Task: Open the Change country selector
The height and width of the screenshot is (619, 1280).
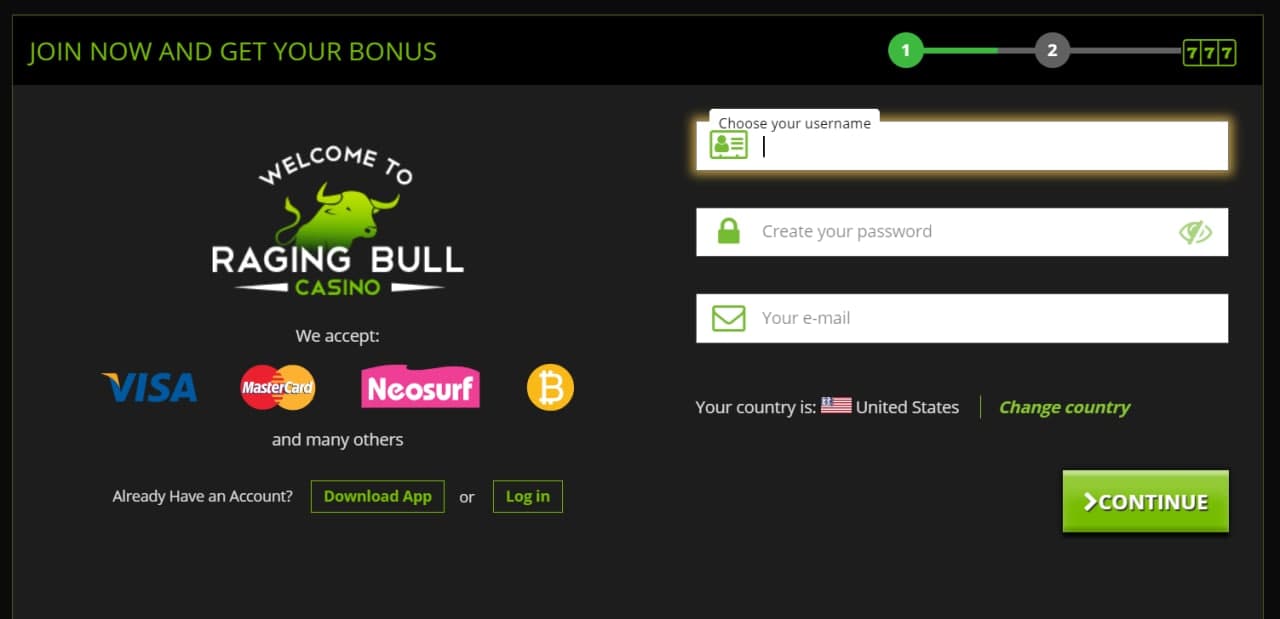Action: (1064, 407)
